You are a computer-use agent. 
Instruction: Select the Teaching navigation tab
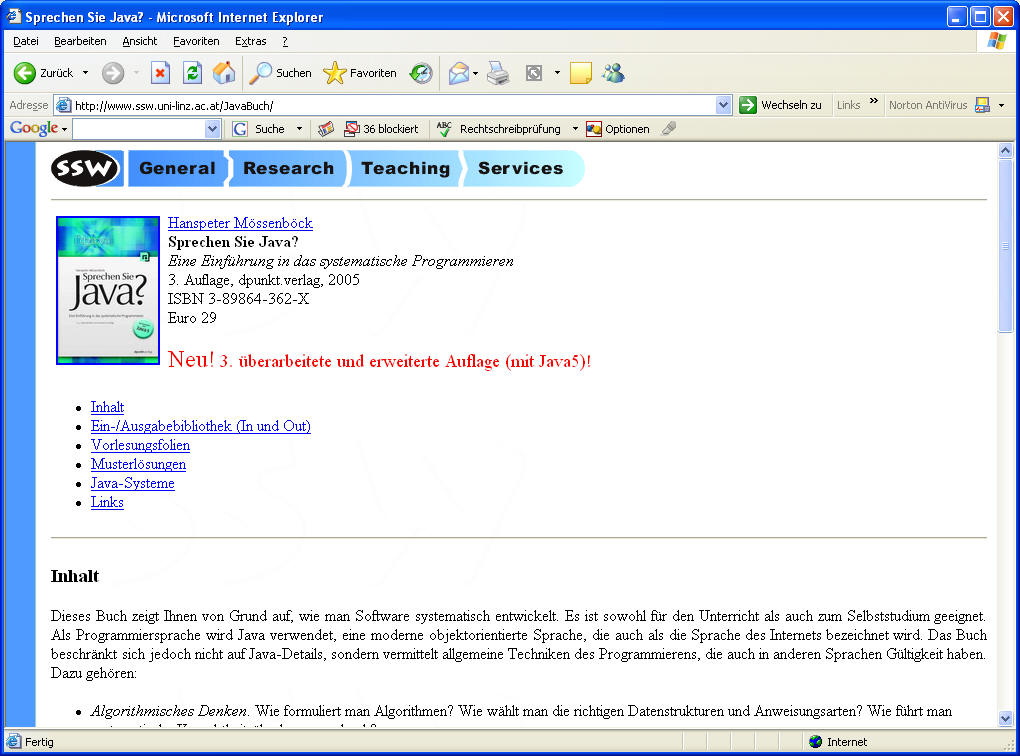(x=405, y=168)
